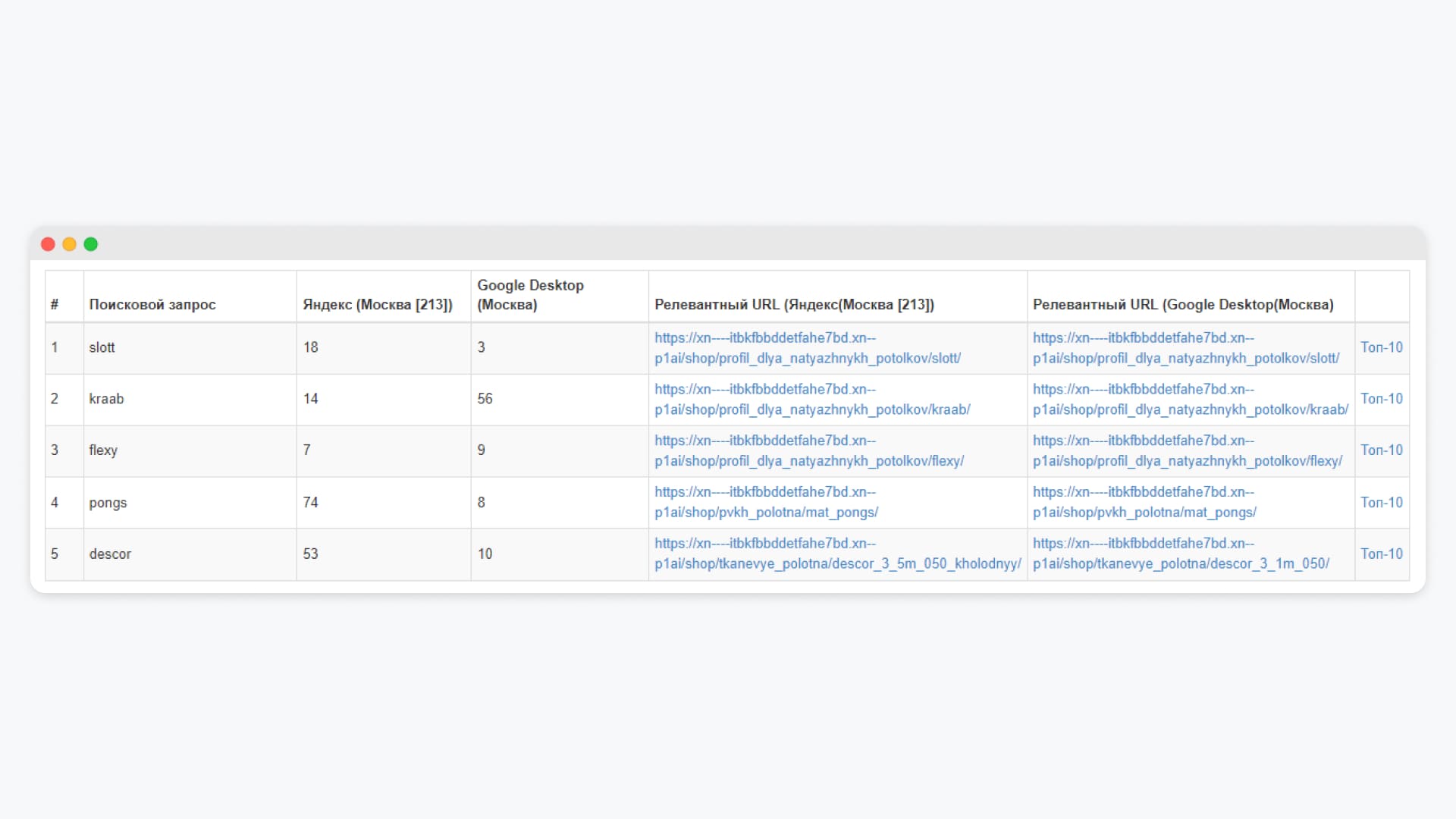This screenshot has height=819, width=1456.
Task: Click Топ-10 link in pongs row
Action: point(1382,502)
